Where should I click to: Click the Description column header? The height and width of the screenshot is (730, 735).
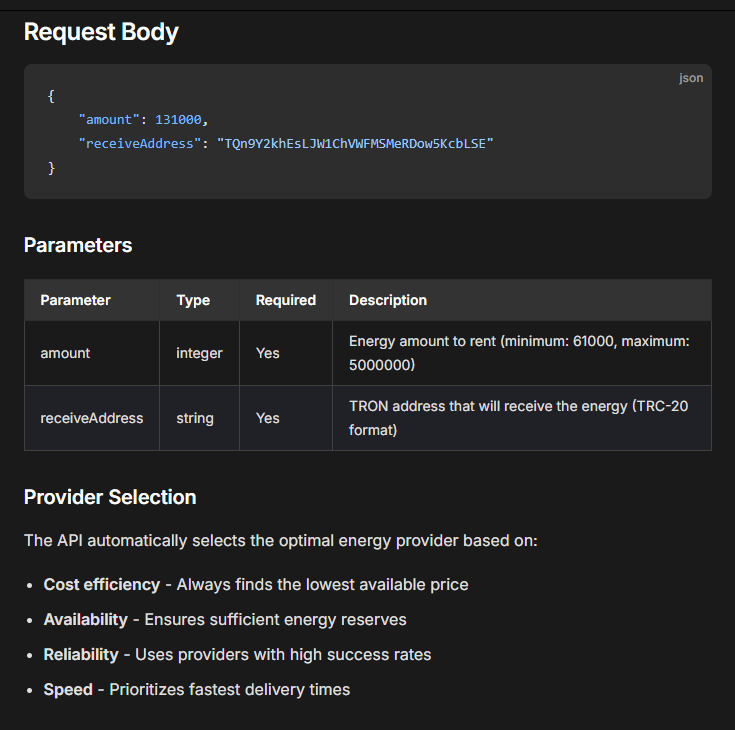coord(388,300)
